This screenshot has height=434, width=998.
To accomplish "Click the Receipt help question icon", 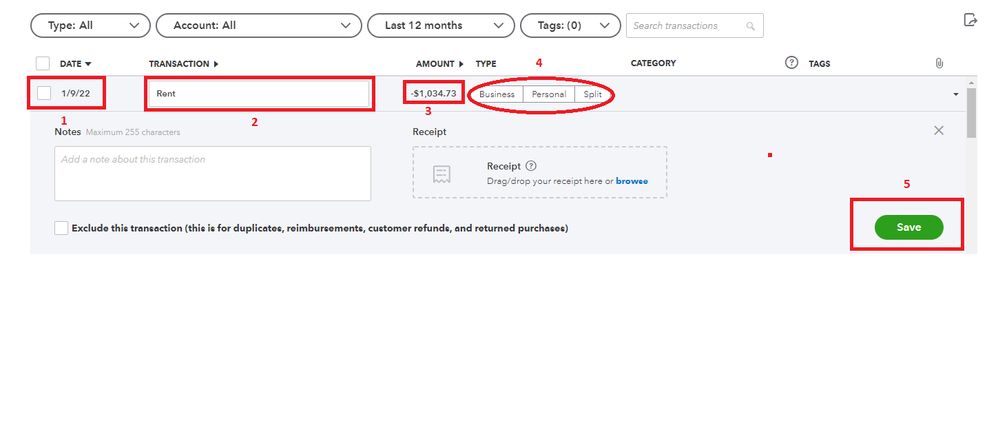I will click(531, 165).
